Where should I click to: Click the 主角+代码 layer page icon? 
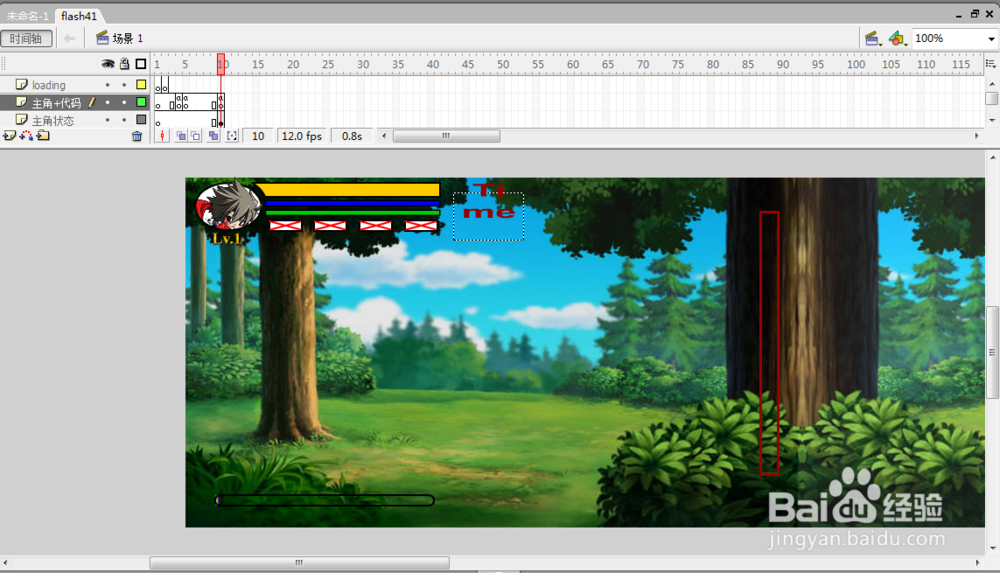[x=22, y=102]
